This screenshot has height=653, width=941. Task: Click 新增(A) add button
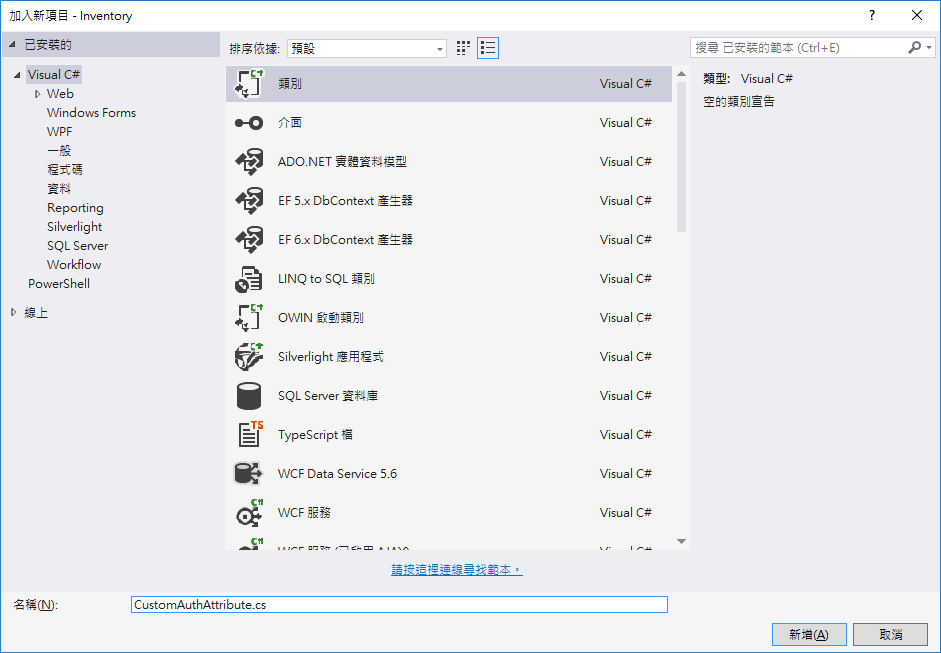809,634
